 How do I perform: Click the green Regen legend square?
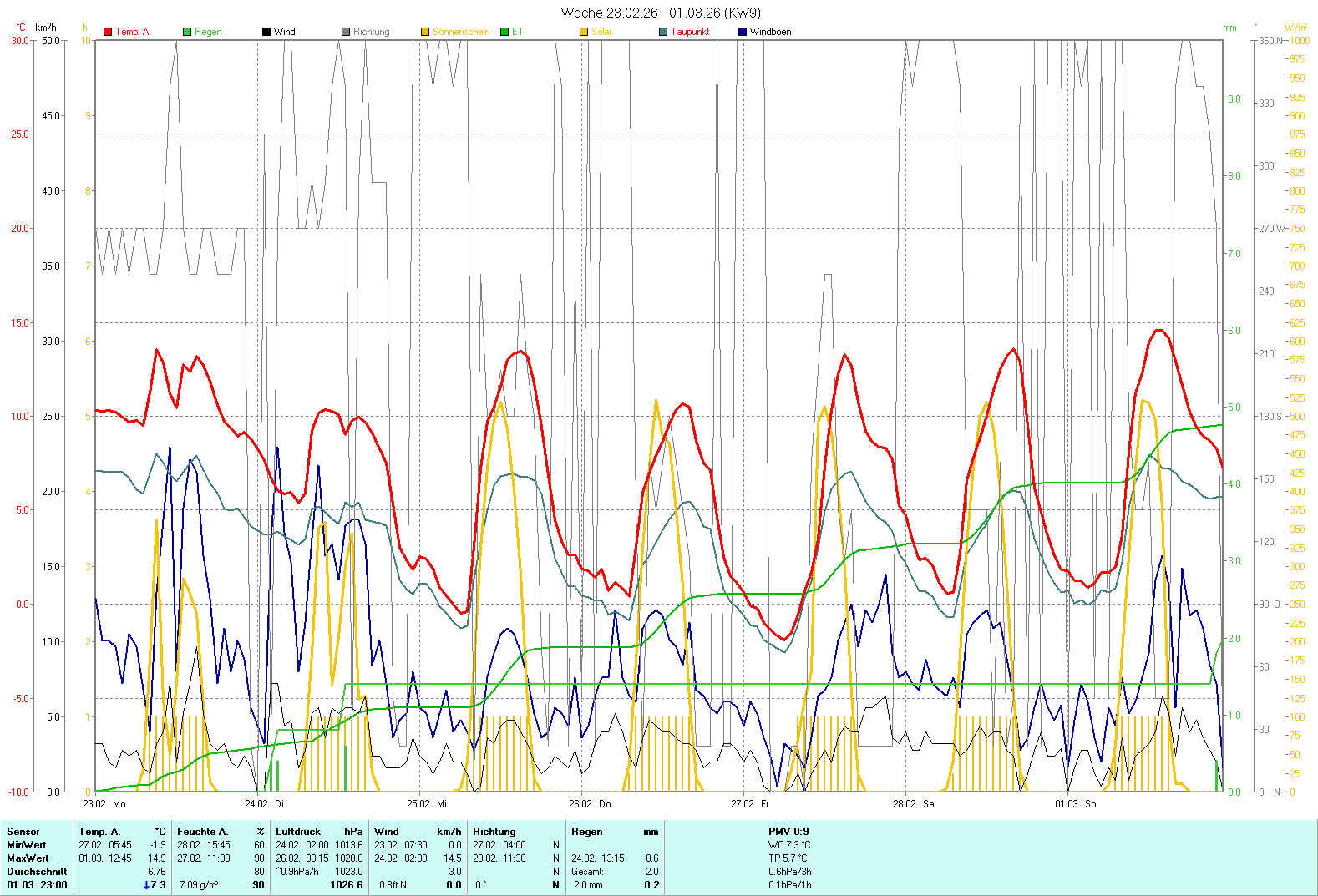pyautogui.click(x=187, y=32)
